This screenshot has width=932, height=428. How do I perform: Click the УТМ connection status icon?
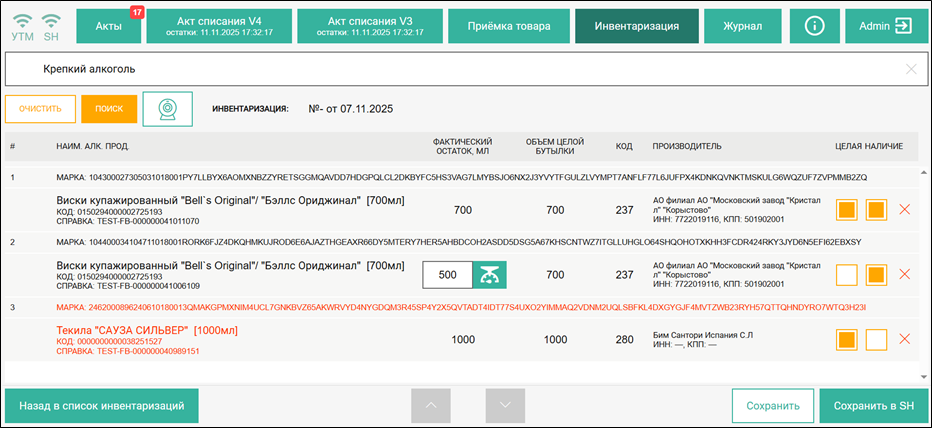coord(22,26)
